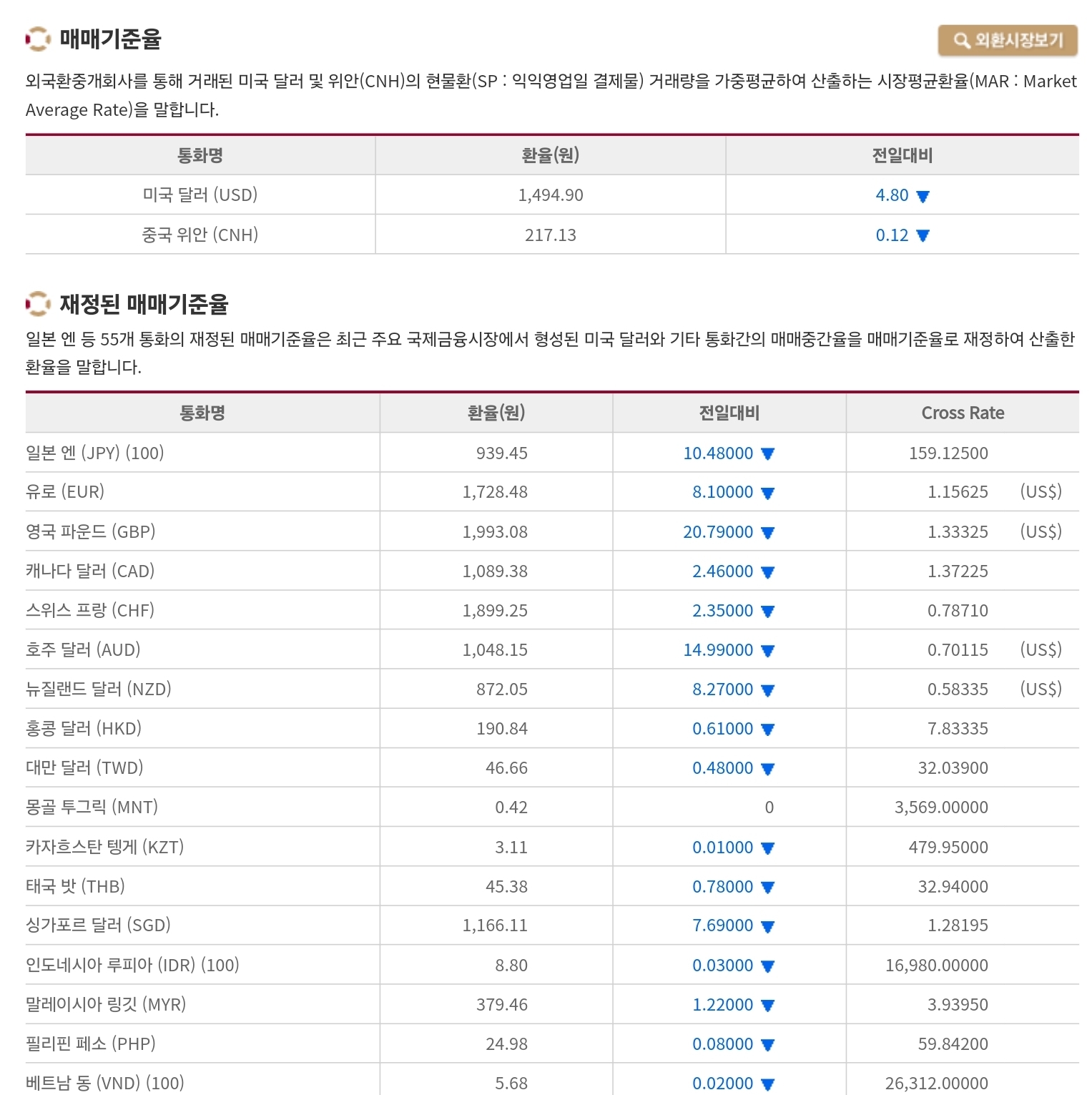Select 일본 엔 (JPY) (100) row label

click(95, 453)
